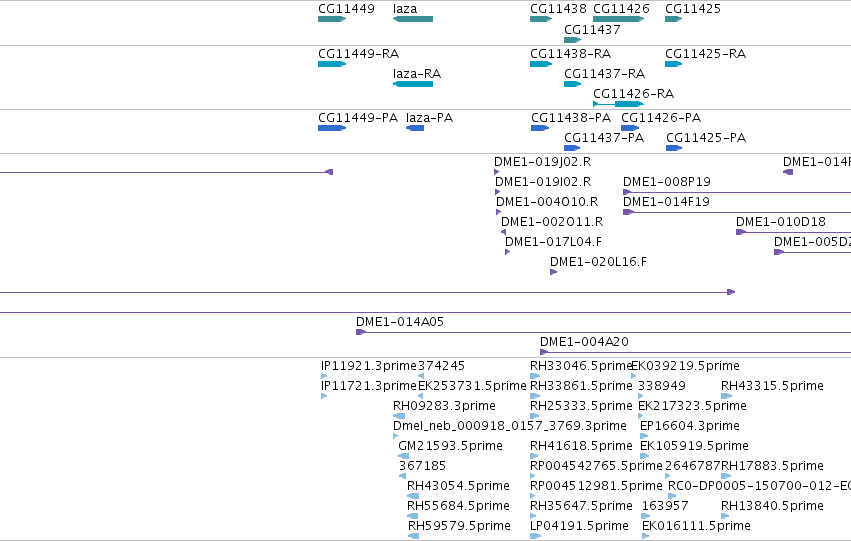Image resolution: width=851 pixels, height=541 pixels.
Task: Select the CG11425 gene label
Action: 693,9
